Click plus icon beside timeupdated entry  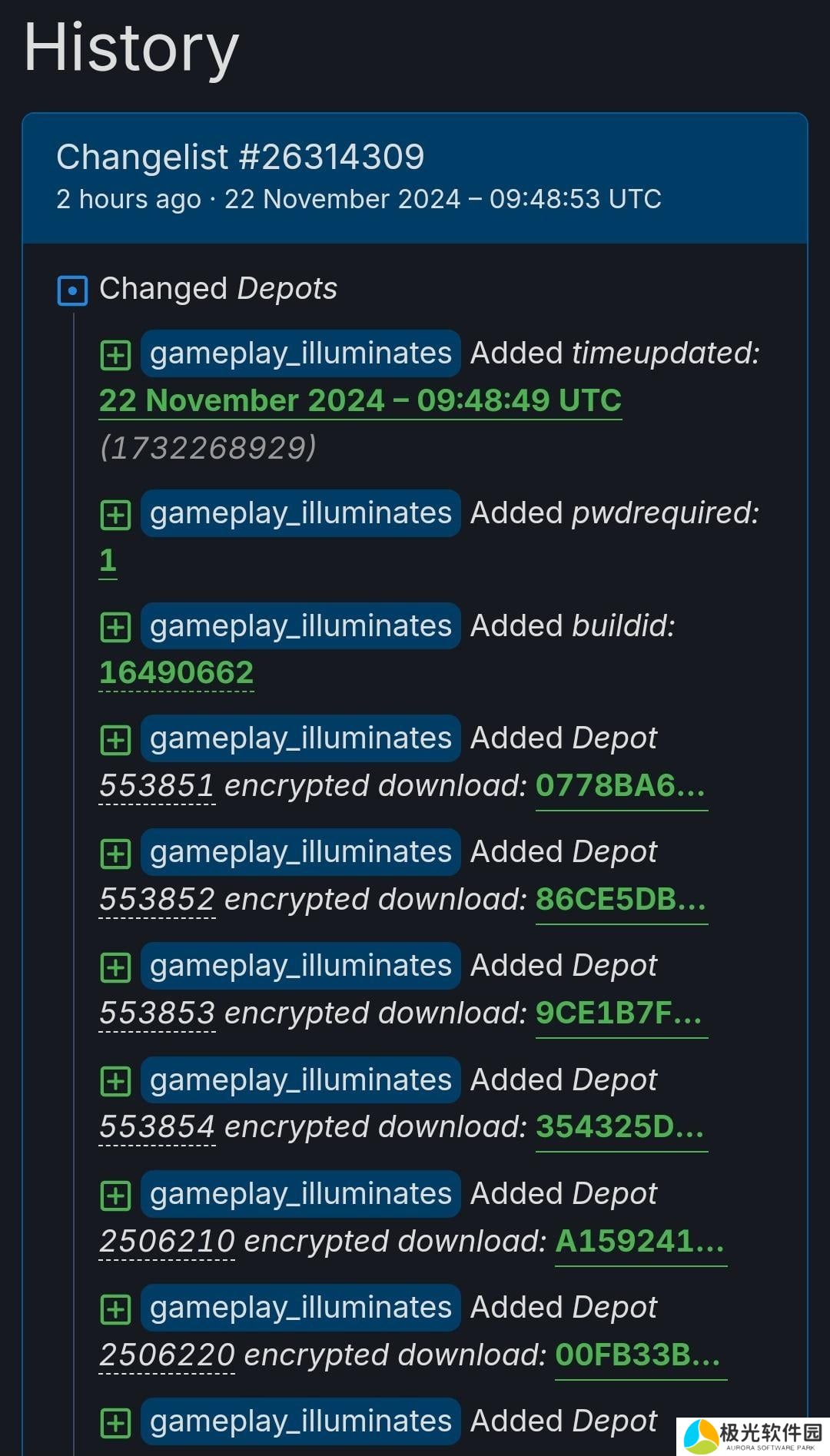tap(115, 354)
